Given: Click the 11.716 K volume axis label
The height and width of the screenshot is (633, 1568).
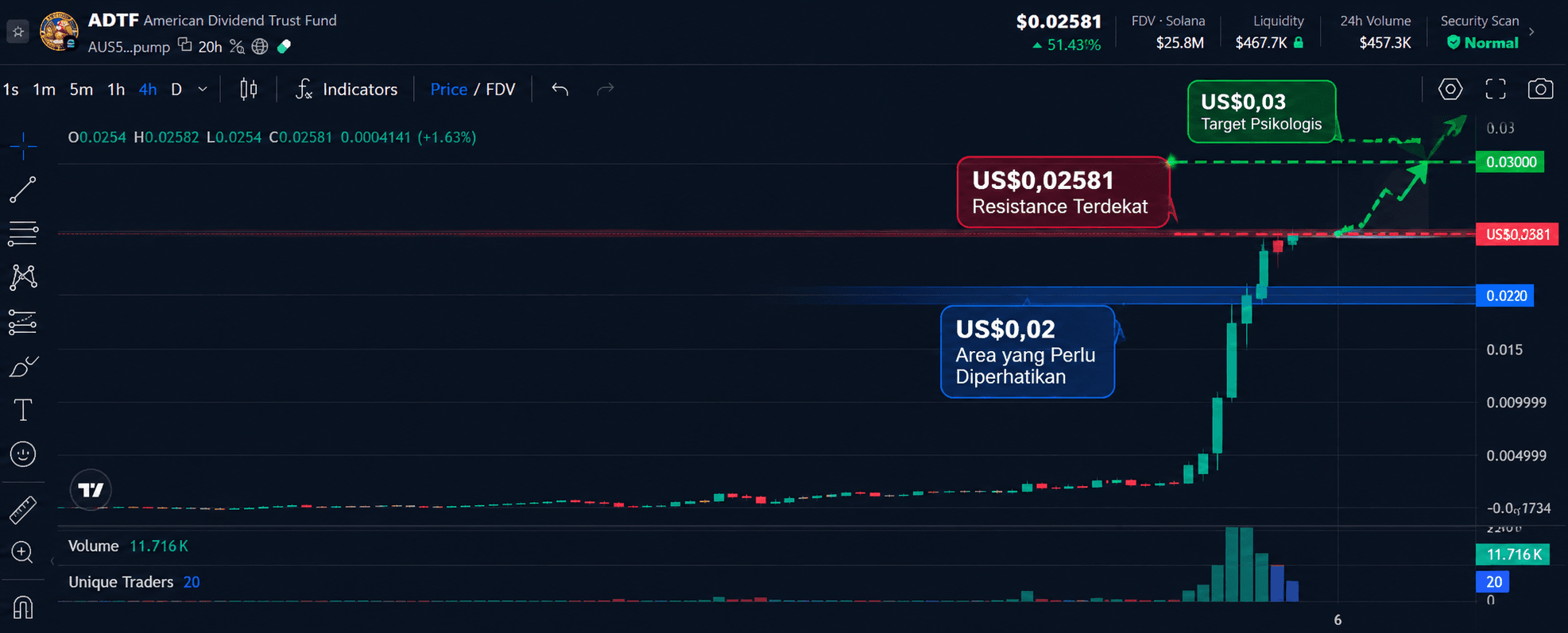Looking at the screenshot, I should click(1512, 554).
